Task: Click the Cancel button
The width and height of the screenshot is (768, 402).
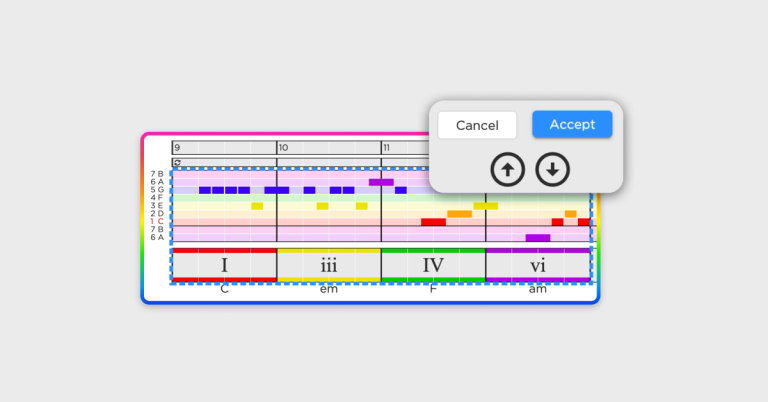Action: [x=477, y=125]
